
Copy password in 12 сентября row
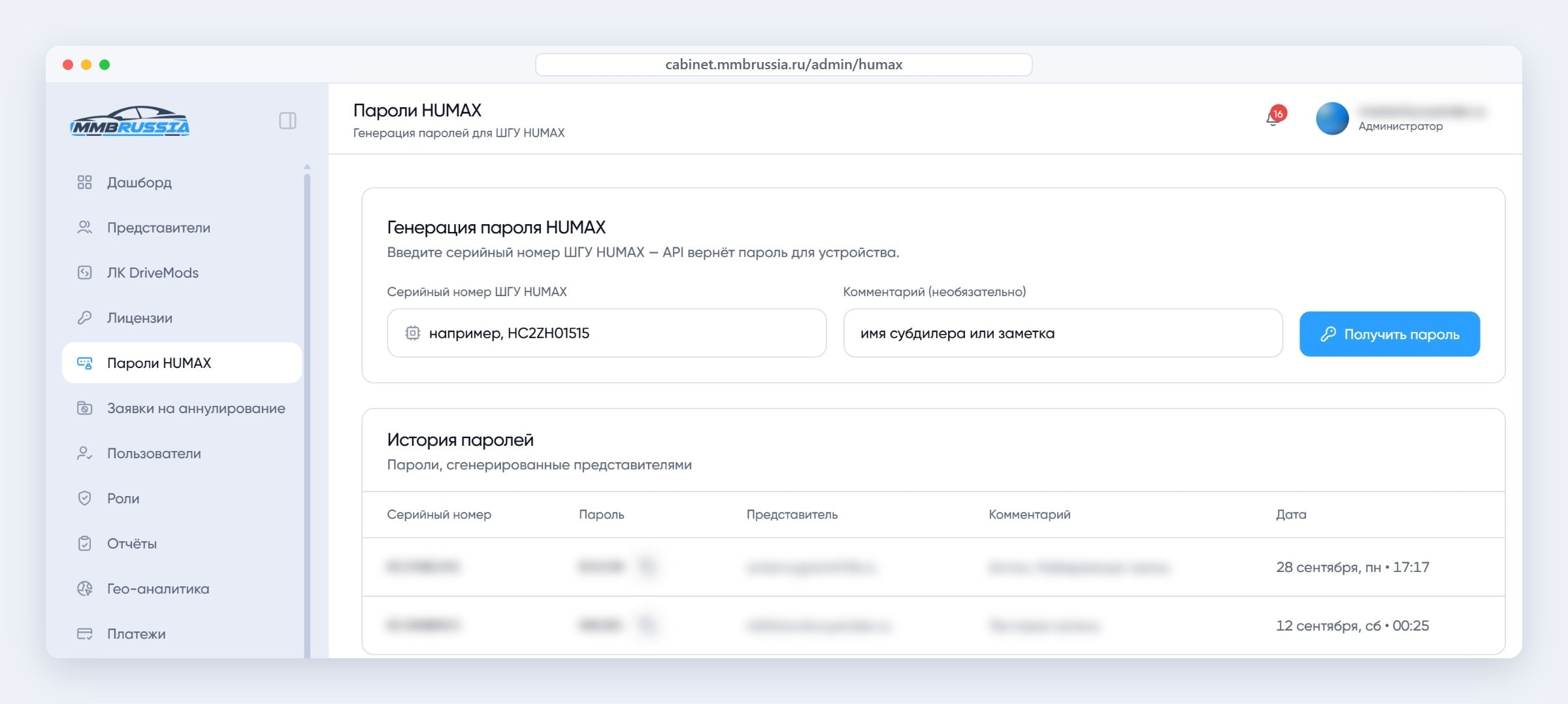(647, 625)
